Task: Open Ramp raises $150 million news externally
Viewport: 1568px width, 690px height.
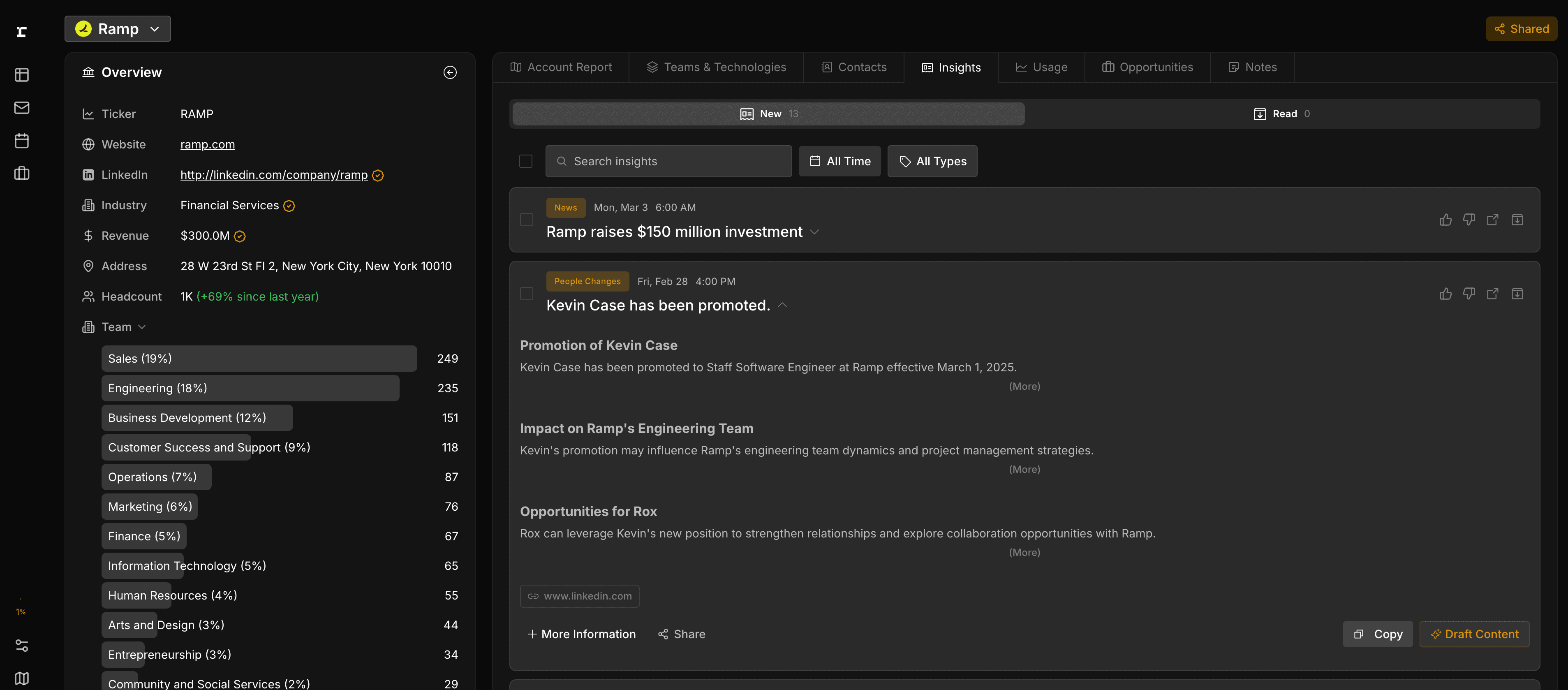Action: click(x=1492, y=220)
